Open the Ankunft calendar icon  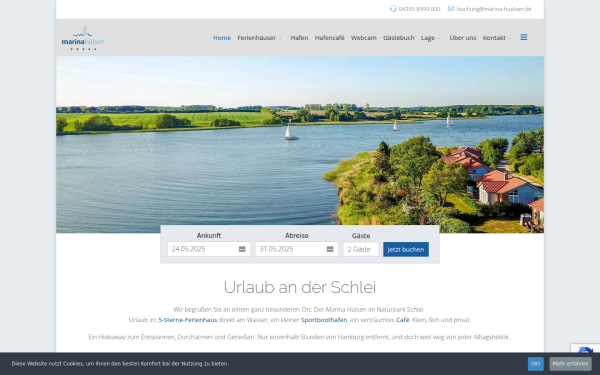pos(242,249)
